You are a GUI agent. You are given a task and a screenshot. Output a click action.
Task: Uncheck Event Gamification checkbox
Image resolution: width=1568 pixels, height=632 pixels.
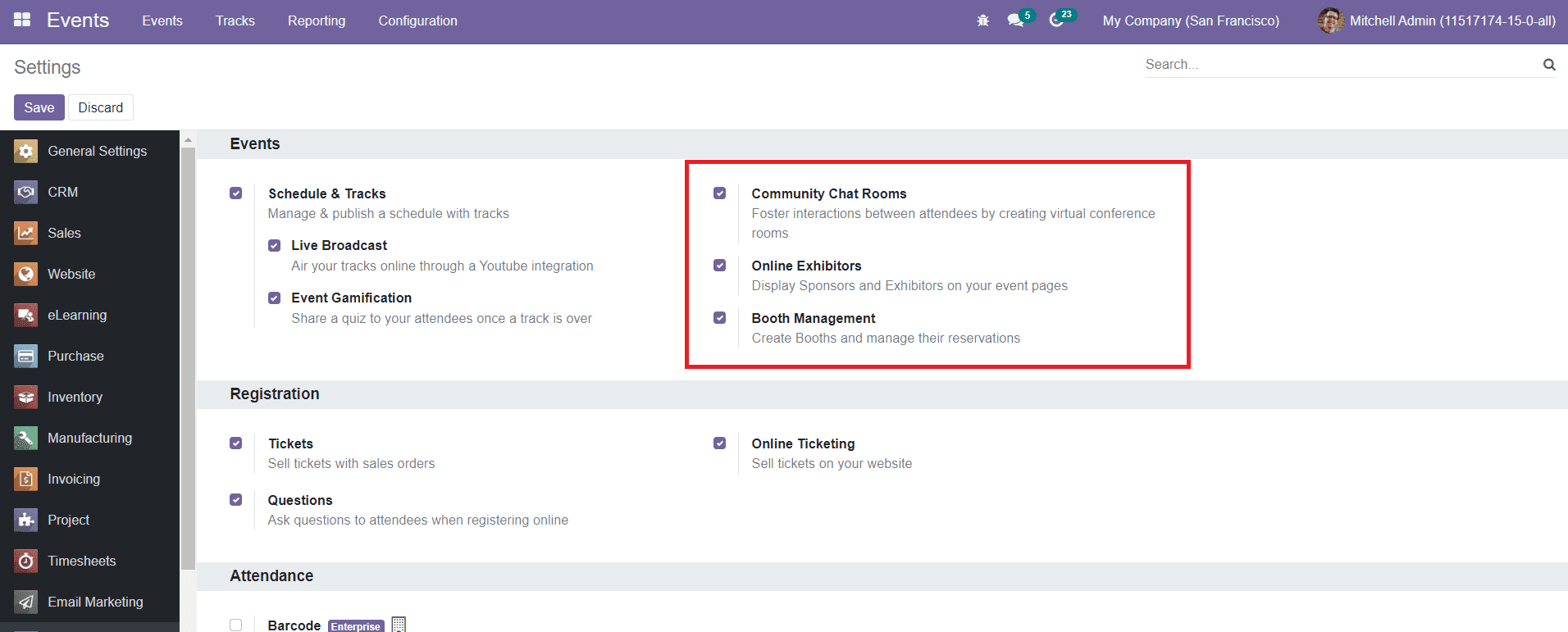[x=274, y=298]
